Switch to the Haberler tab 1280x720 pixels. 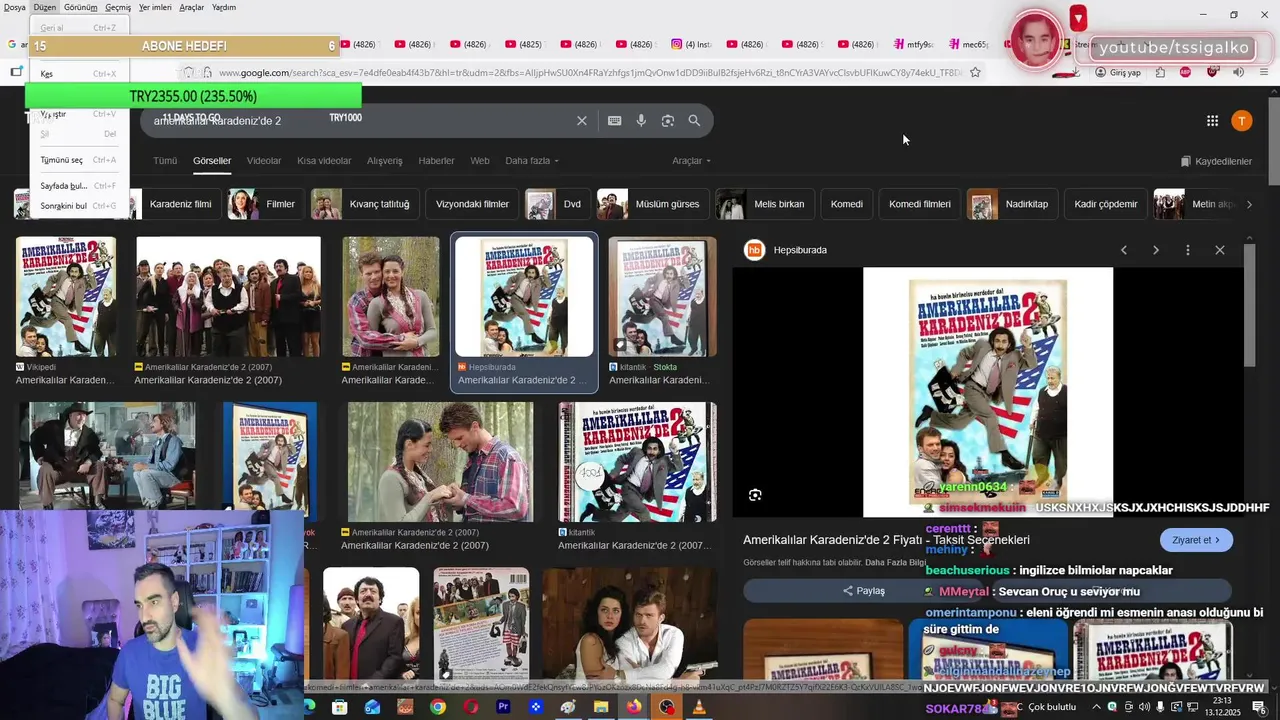[436, 161]
